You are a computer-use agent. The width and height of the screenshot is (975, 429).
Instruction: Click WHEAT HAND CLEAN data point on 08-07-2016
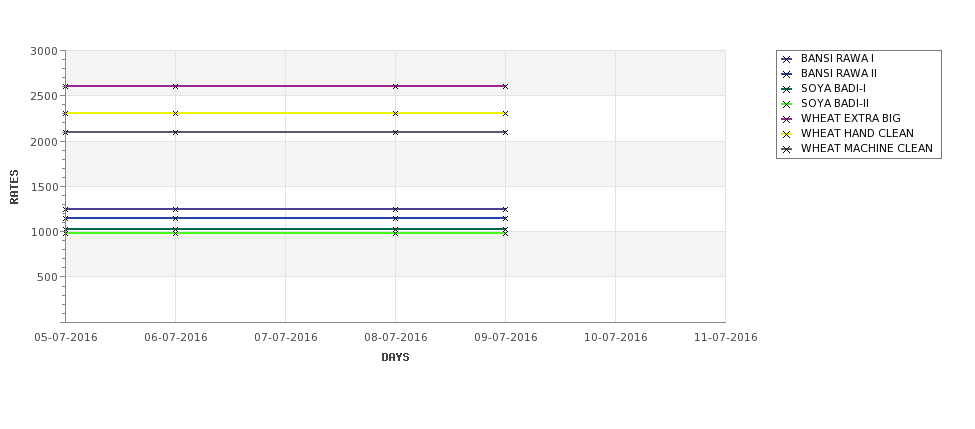point(395,113)
